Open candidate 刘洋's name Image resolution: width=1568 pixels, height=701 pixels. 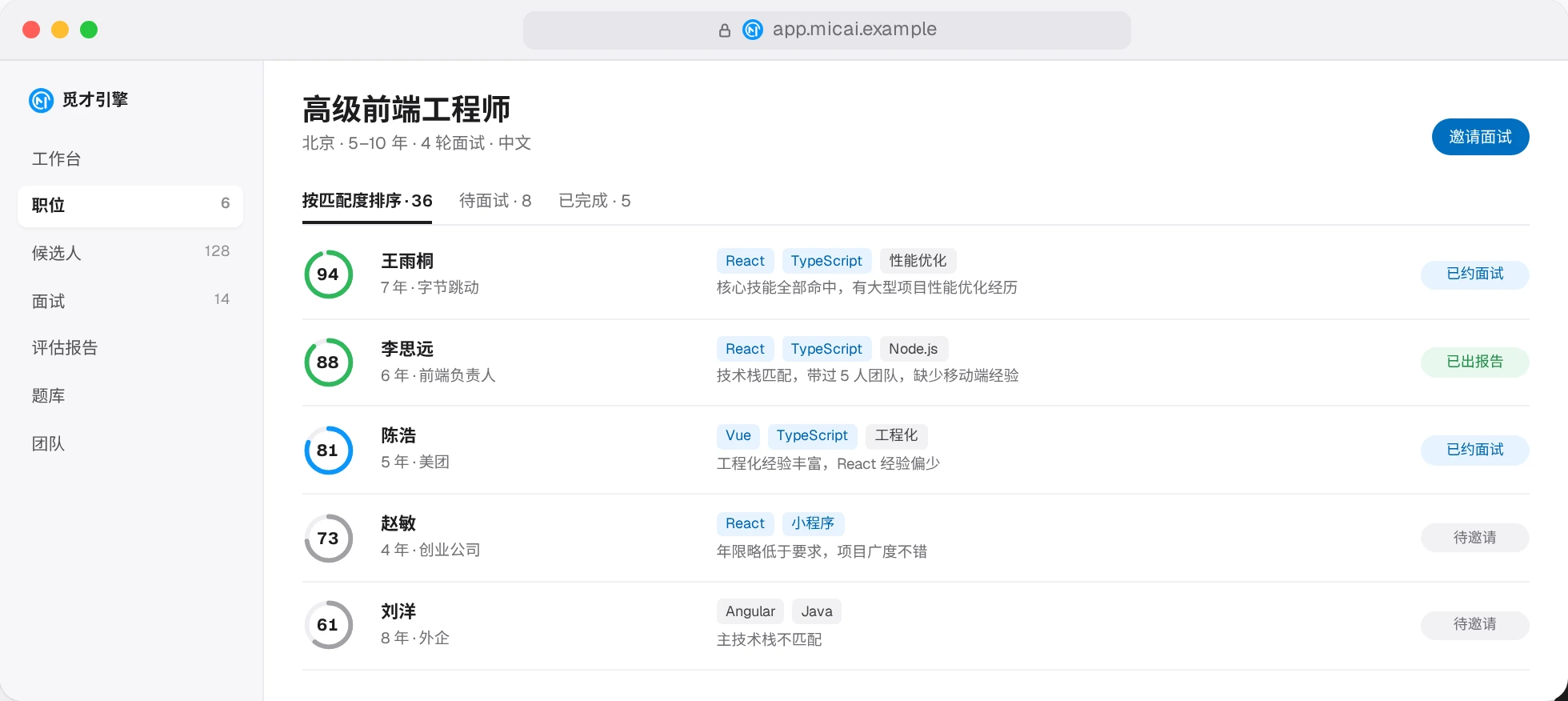398,611
